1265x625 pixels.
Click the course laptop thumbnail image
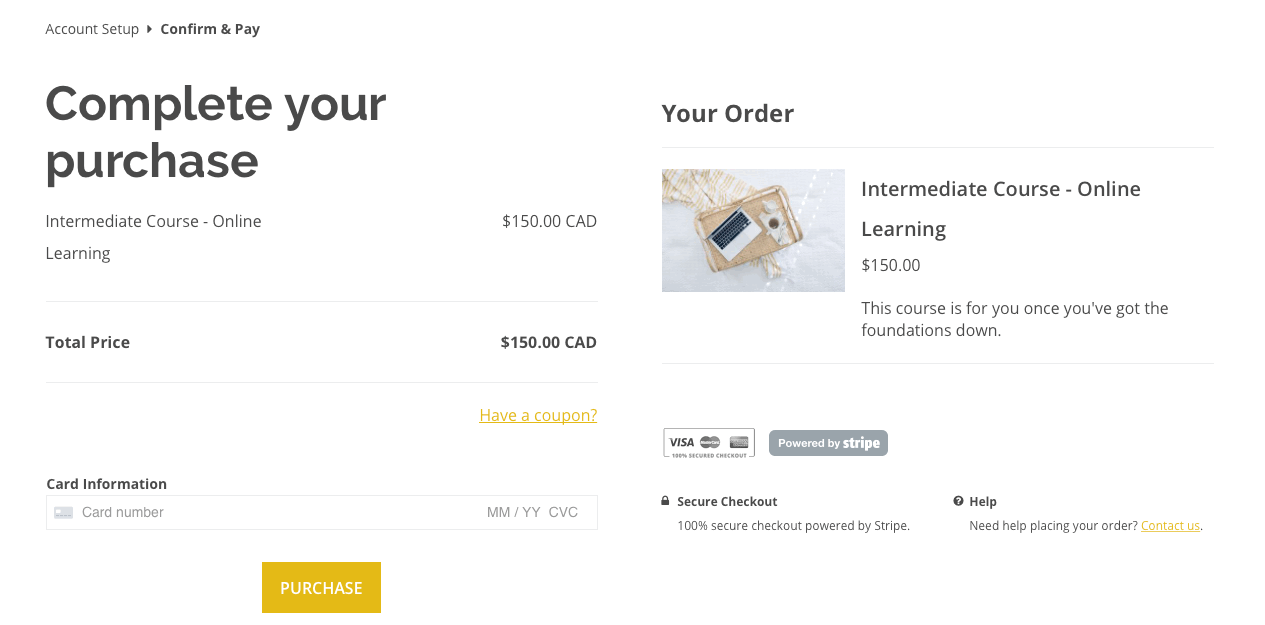[753, 230]
